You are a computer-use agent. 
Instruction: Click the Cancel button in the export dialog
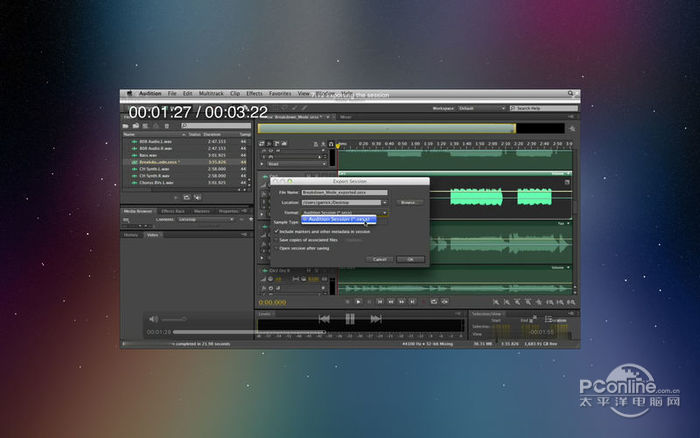pyautogui.click(x=379, y=259)
